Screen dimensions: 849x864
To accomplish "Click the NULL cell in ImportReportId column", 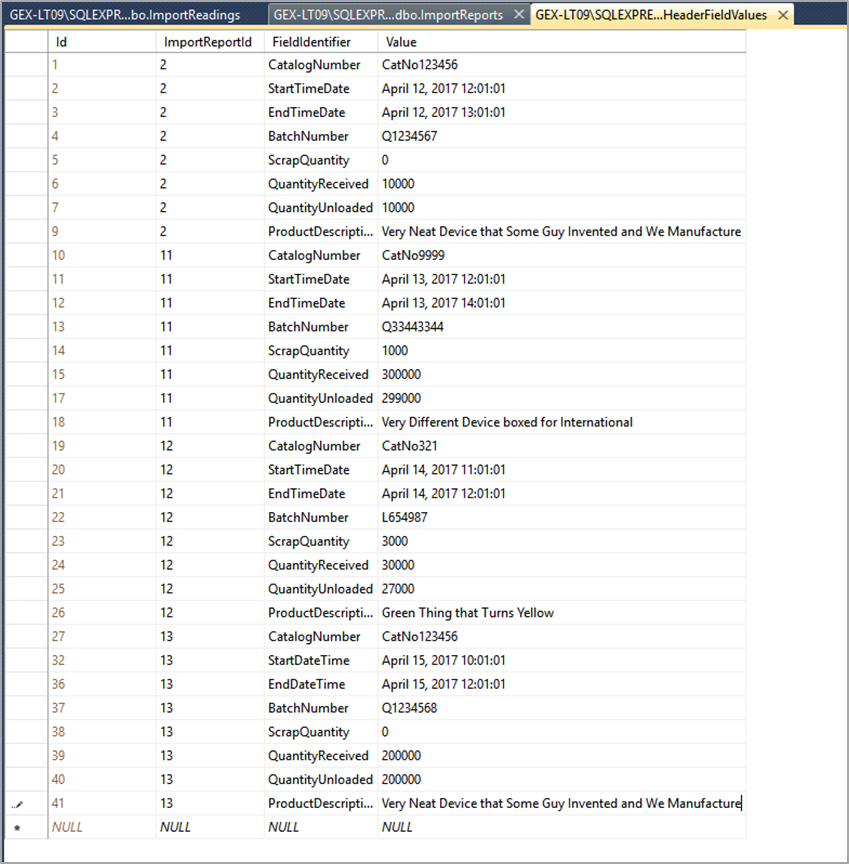I will (x=210, y=827).
